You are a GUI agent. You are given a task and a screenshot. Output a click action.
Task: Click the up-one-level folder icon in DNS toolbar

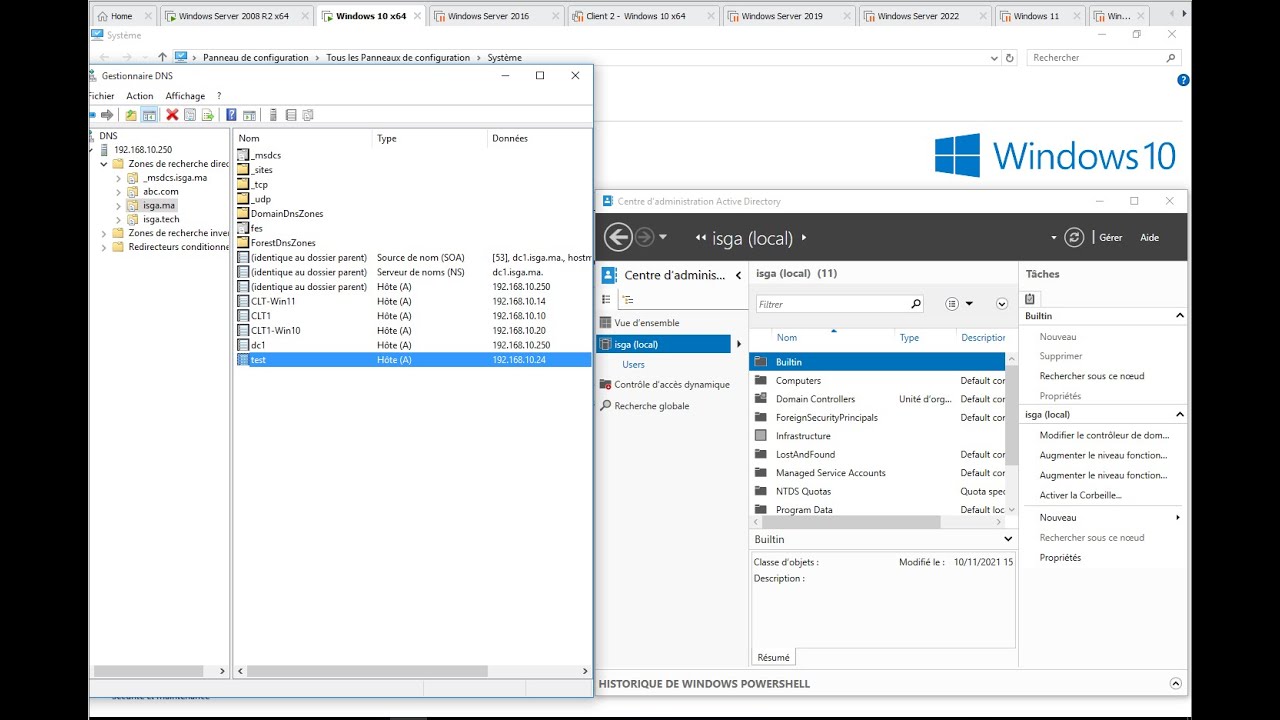[131, 115]
